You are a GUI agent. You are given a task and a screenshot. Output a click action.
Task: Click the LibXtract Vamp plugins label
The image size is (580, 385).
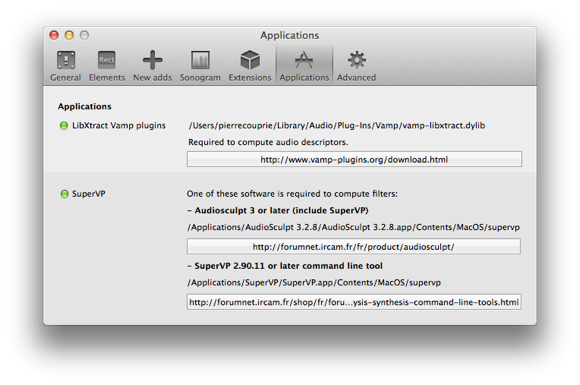119,126
